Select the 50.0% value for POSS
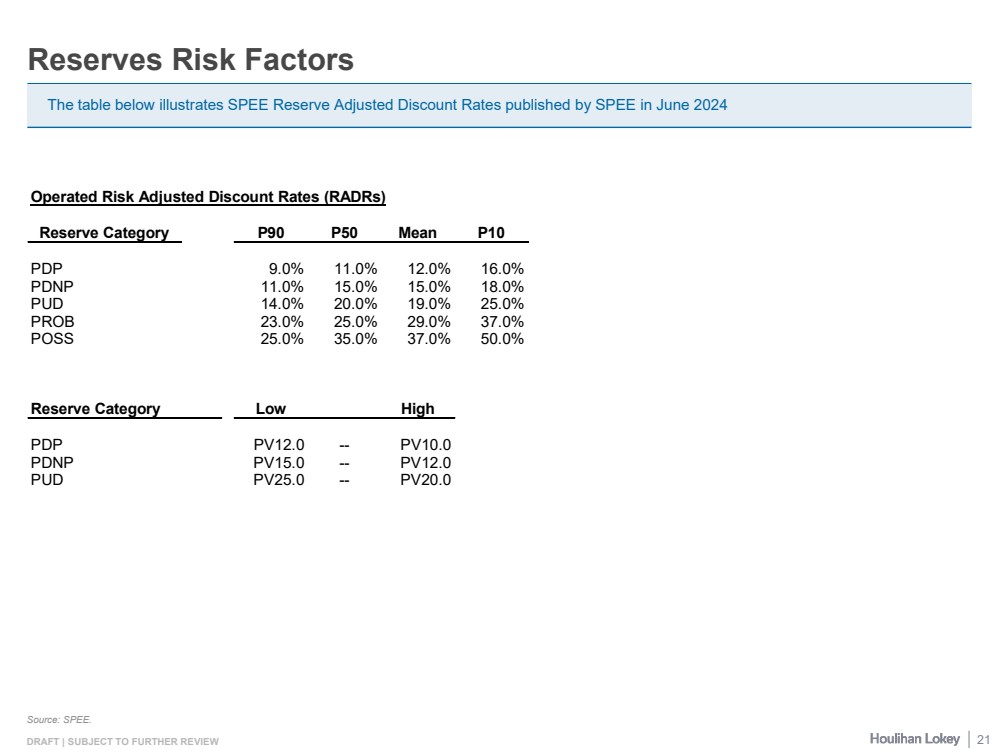The width and height of the screenshot is (999, 750). click(502, 339)
